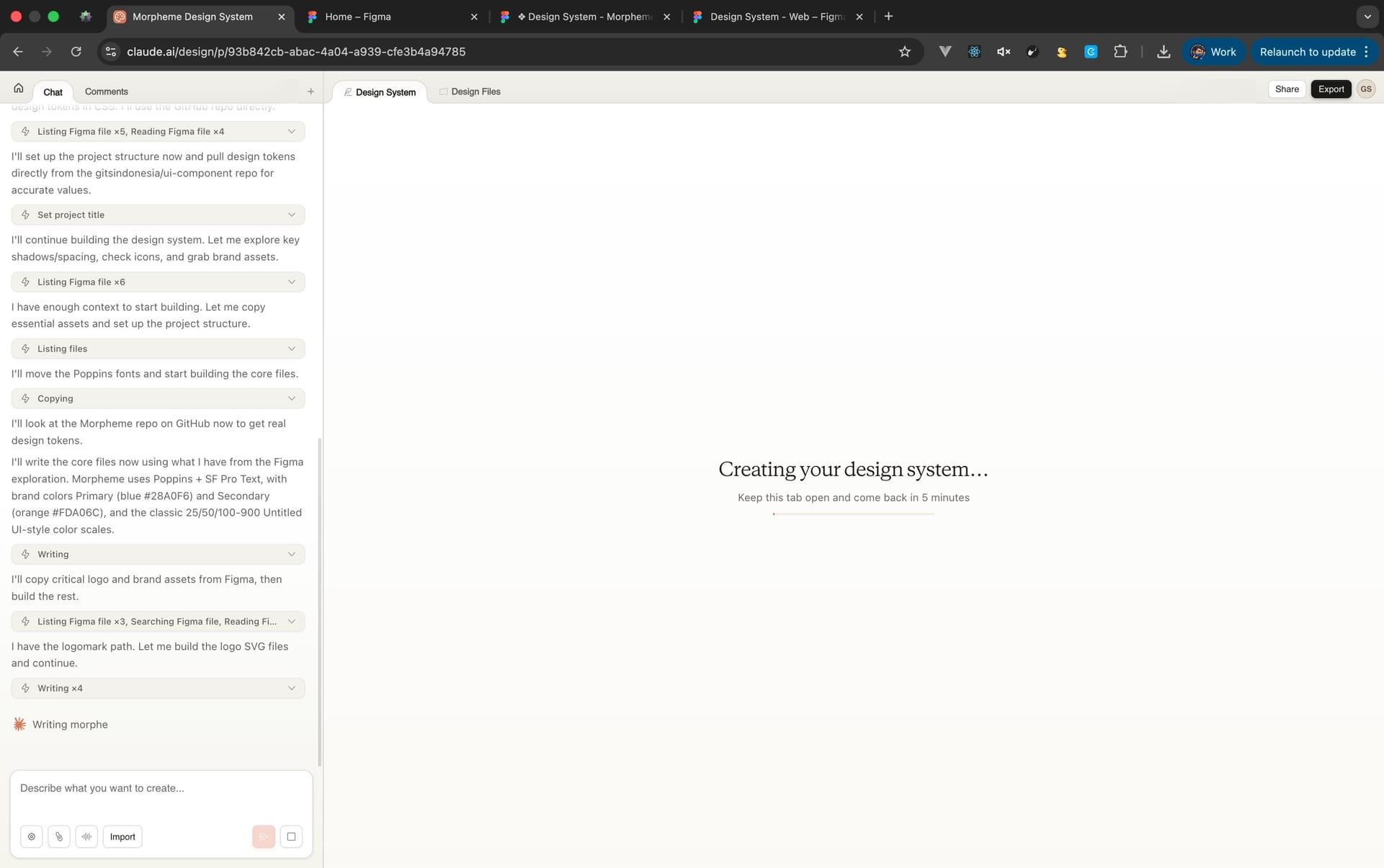Click the Export button
This screenshot has width=1384, height=868.
(1331, 89)
